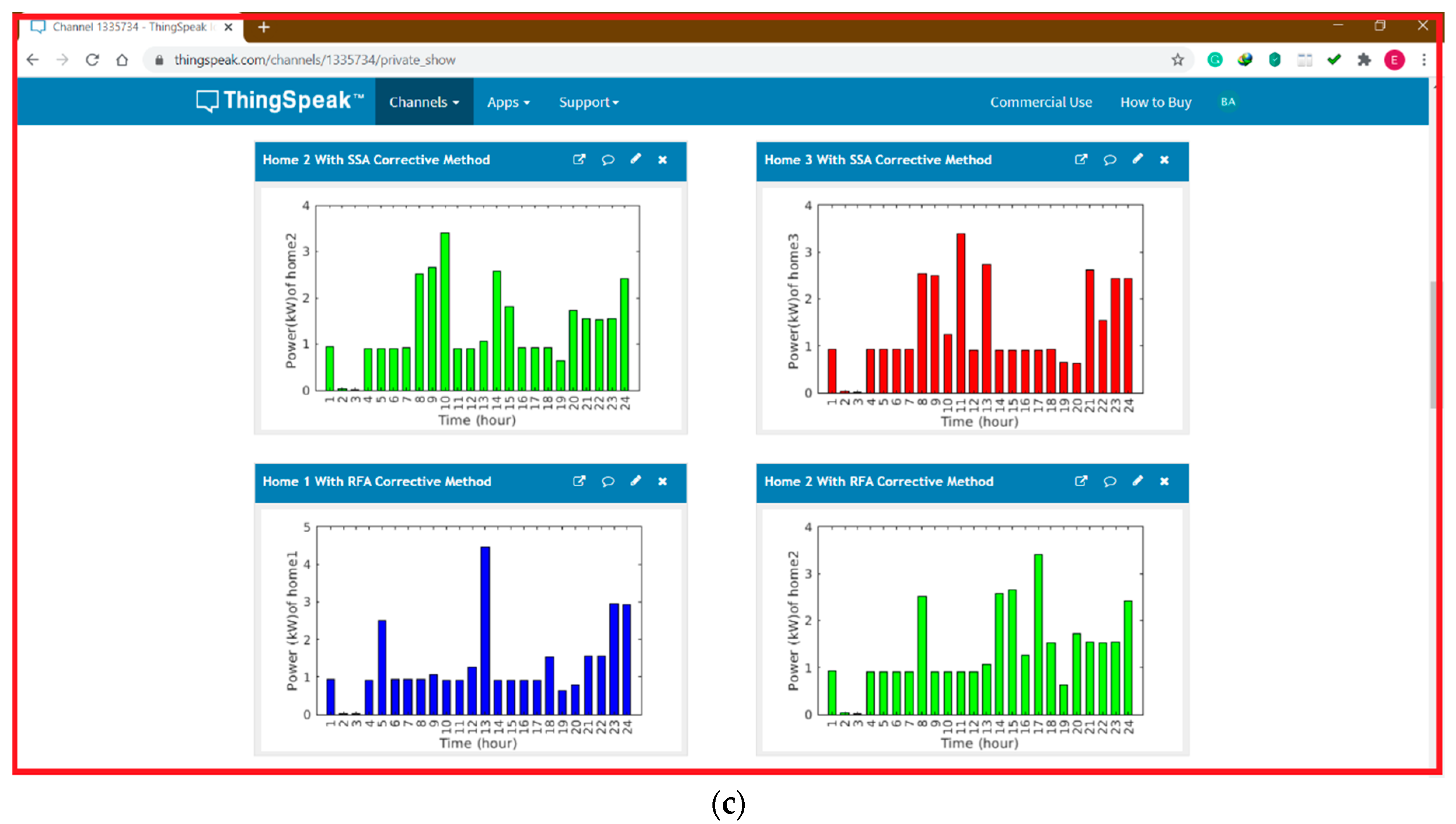Remove the Home 2 RFA chart widget
1456x824 pixels.
pos(1164,481)
